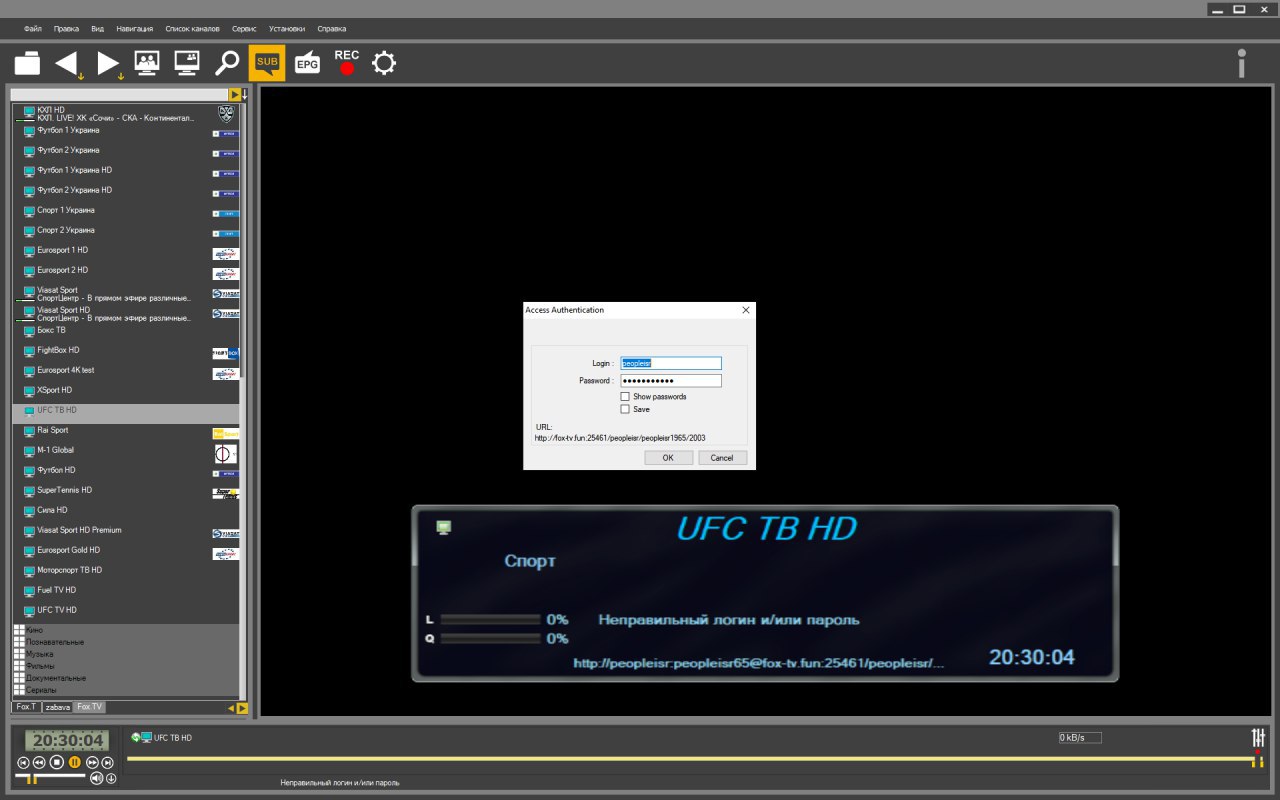This screenshot has width=1280, height=800.
Task: Adjust the volume slider below the clock
Action: [x=50, y=776]
